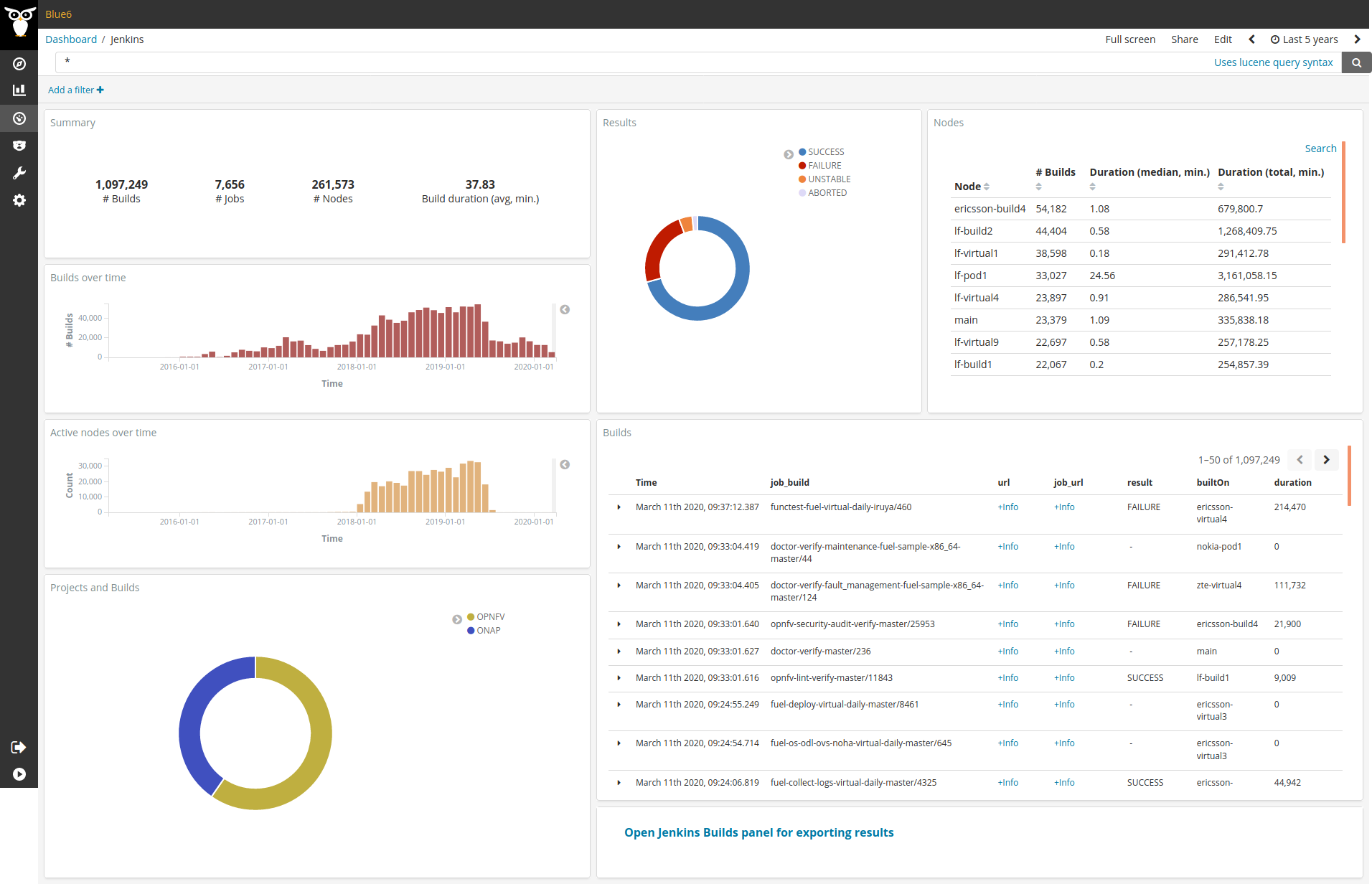
Task: Click the lucene query input field
Action: [631, 62]
